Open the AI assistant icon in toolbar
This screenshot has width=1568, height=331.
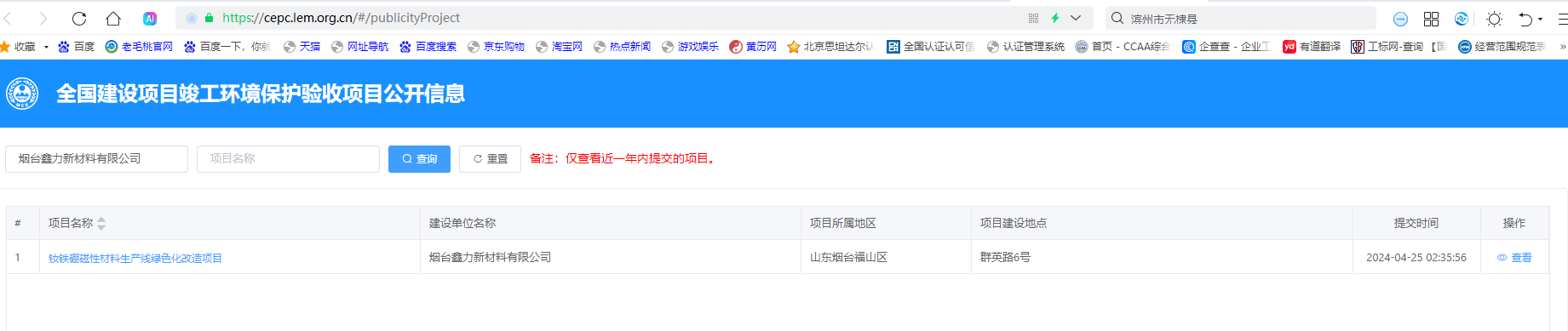[150, 18]
